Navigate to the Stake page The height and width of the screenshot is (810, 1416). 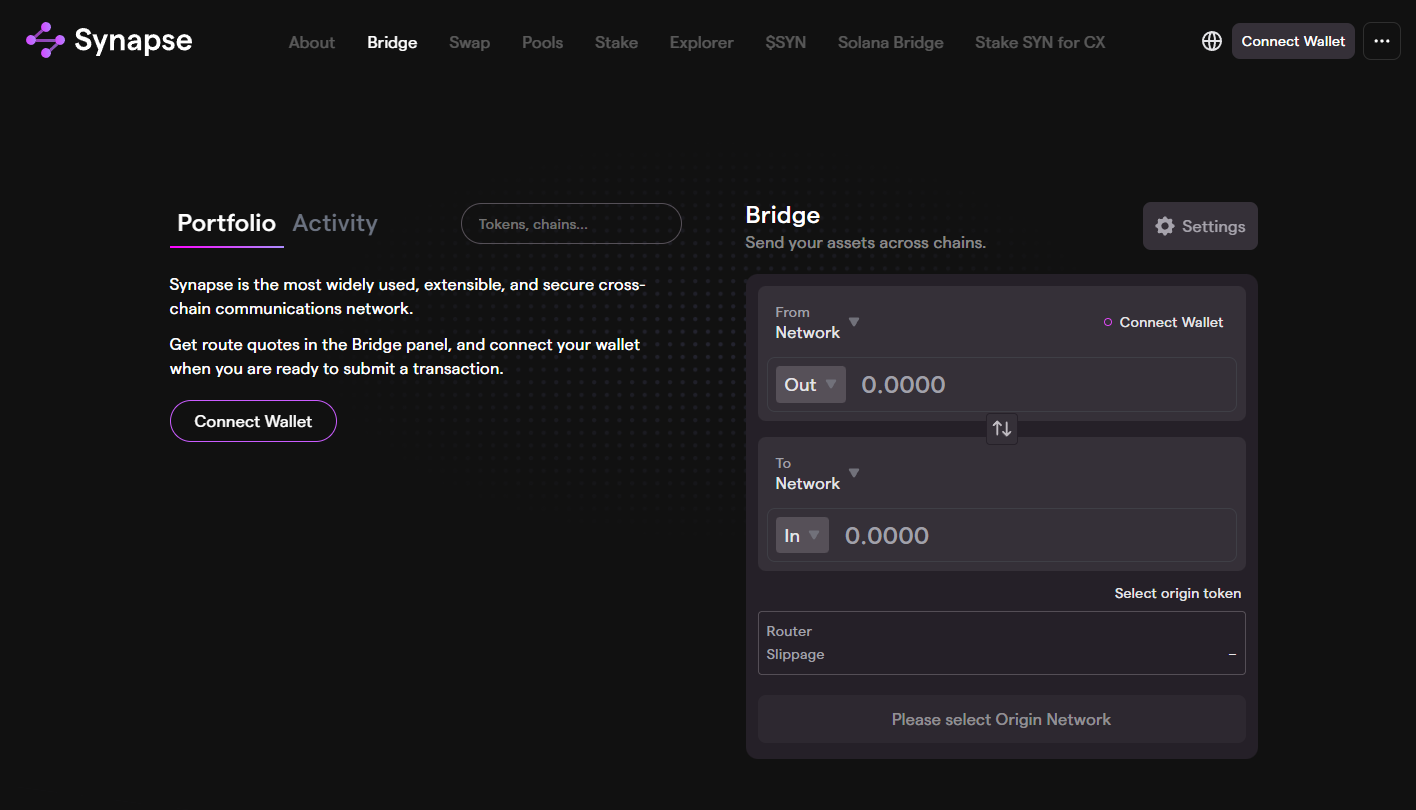[x=616, y=42]
